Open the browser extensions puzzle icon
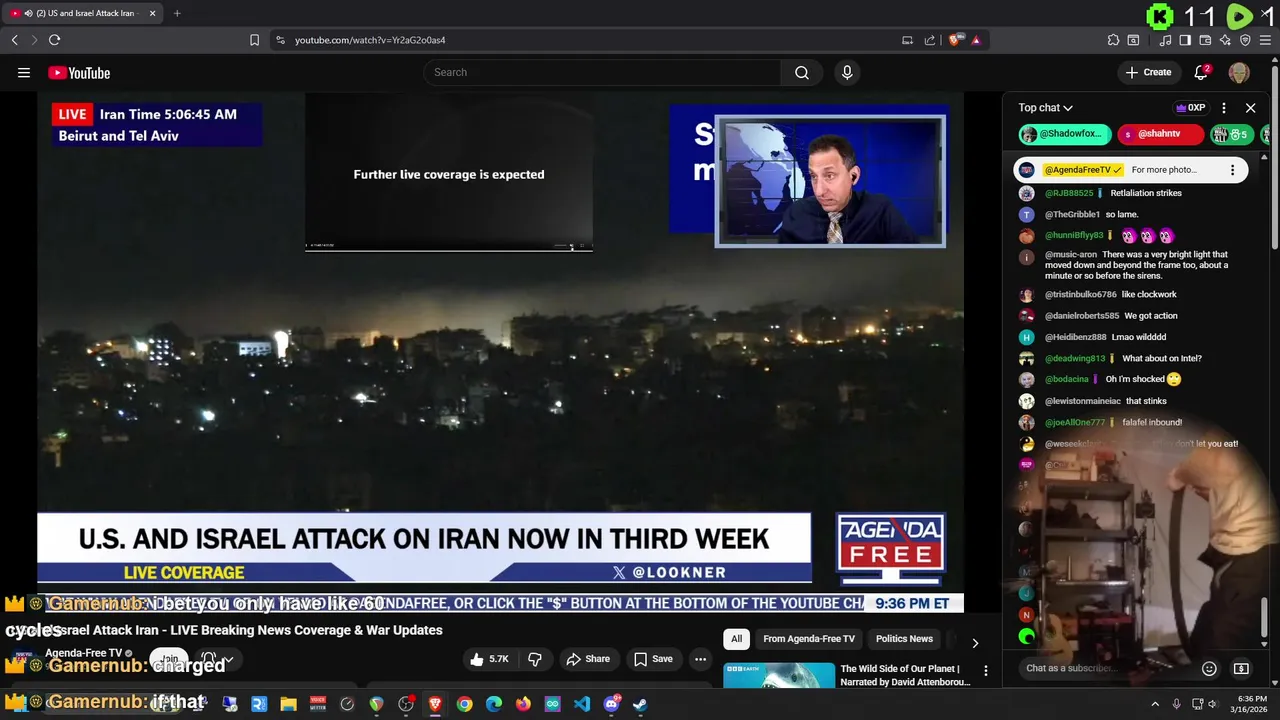 click(1113, 40)
